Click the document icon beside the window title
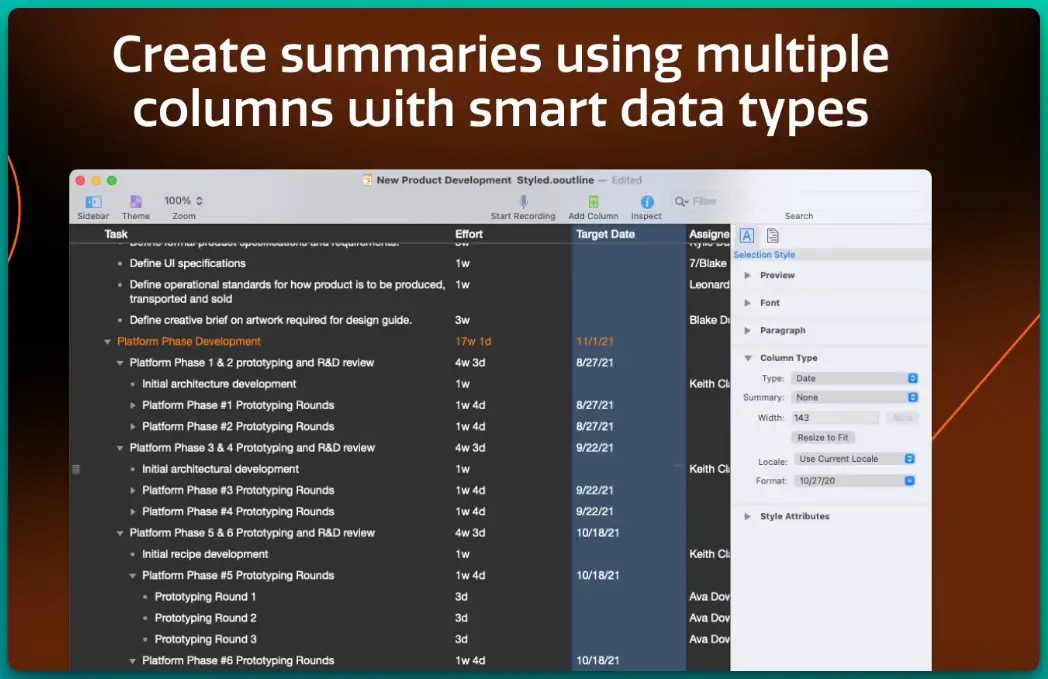The height and width of the screenshot is (679, 1048). (367, 180)
